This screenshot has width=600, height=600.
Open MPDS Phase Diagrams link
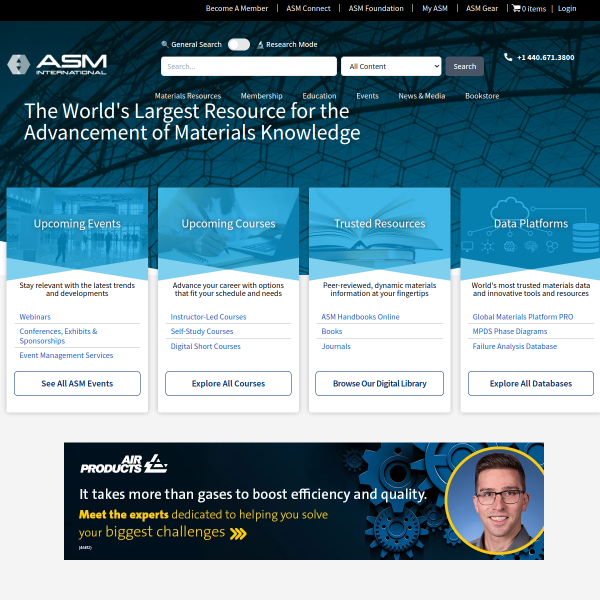point(510,331)
